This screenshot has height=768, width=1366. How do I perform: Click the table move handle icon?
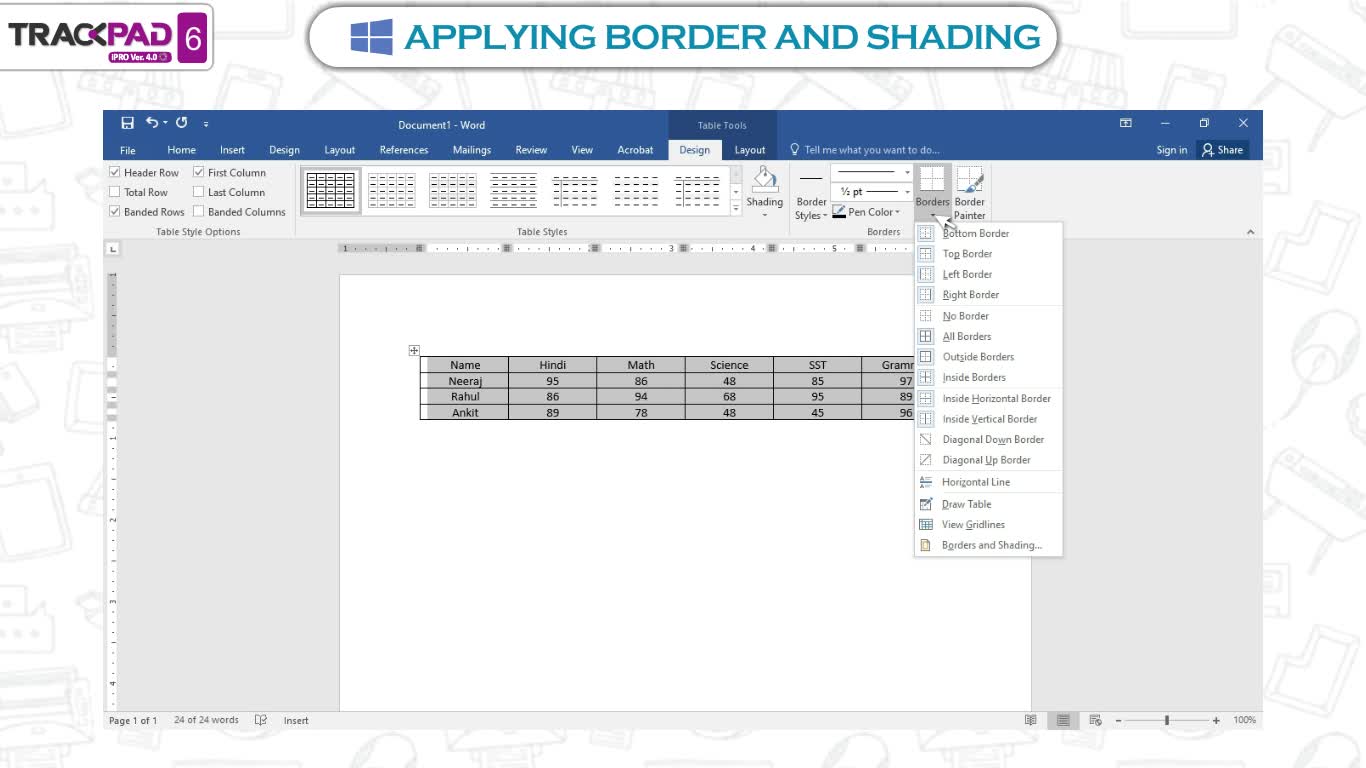414,350
